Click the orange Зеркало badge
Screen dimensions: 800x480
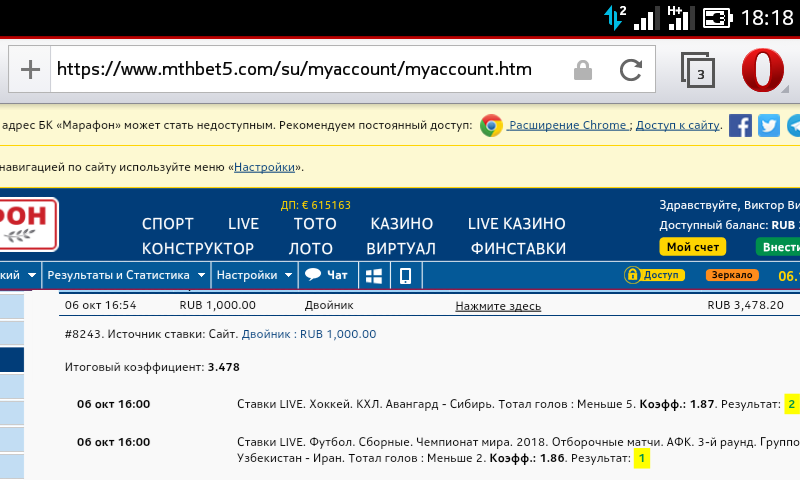732,275
